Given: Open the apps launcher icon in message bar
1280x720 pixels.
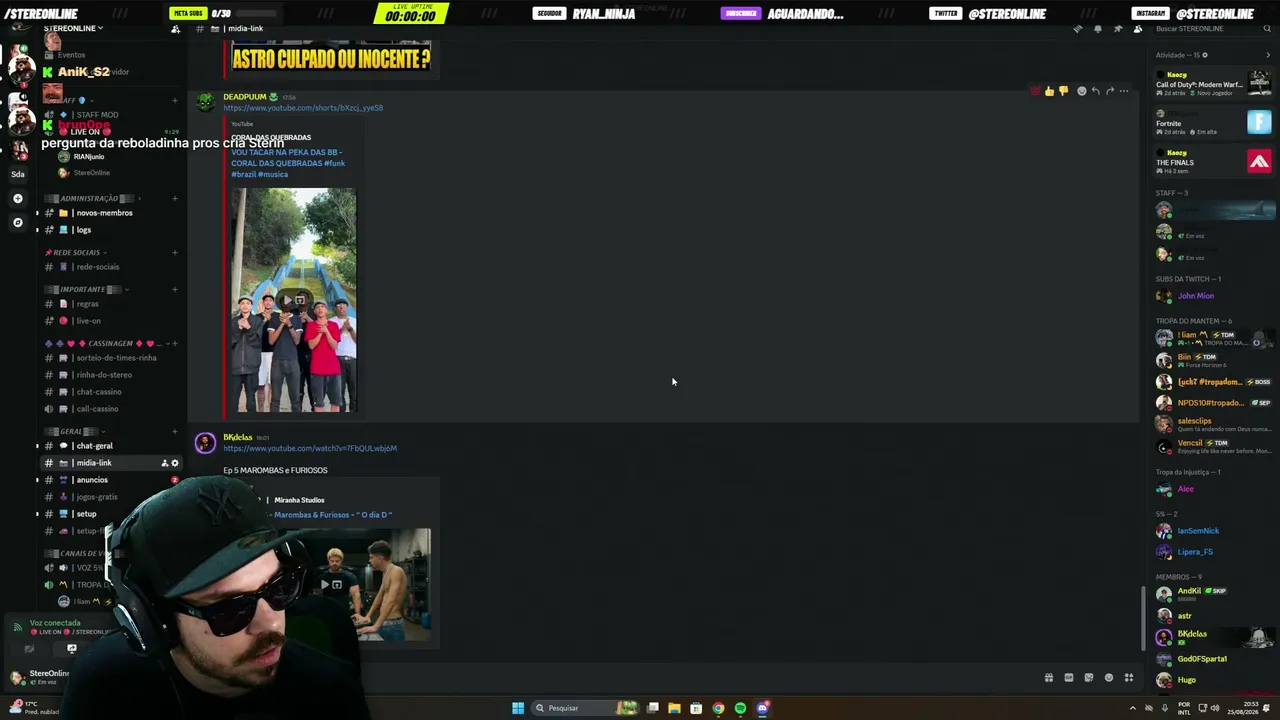Looking at the screenshot, I should [1129, 678].
